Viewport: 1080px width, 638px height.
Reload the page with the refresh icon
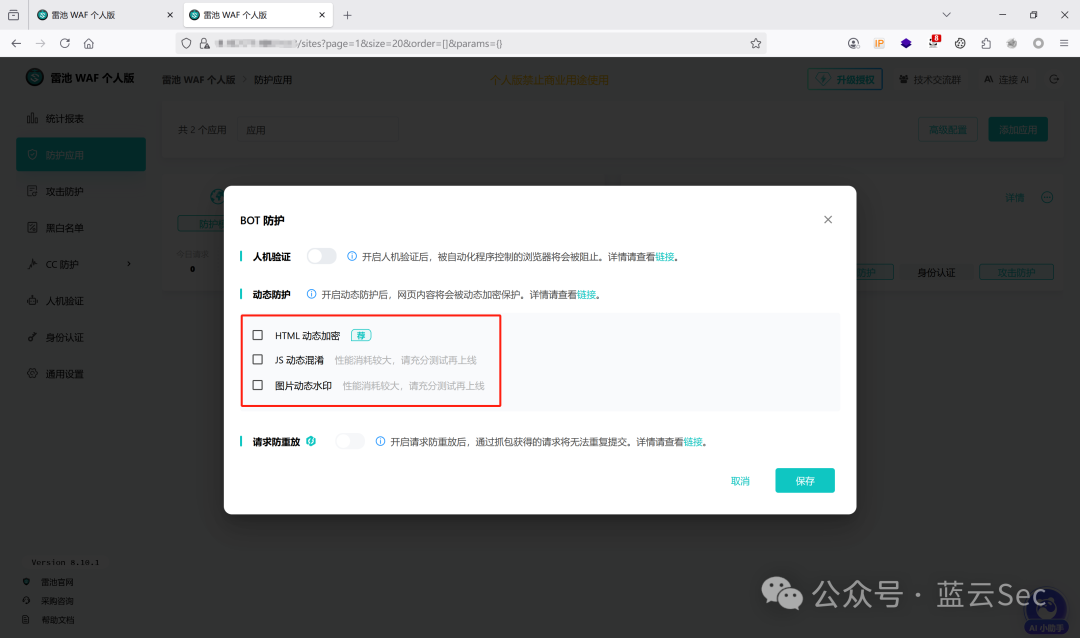(x=65, y=43)
